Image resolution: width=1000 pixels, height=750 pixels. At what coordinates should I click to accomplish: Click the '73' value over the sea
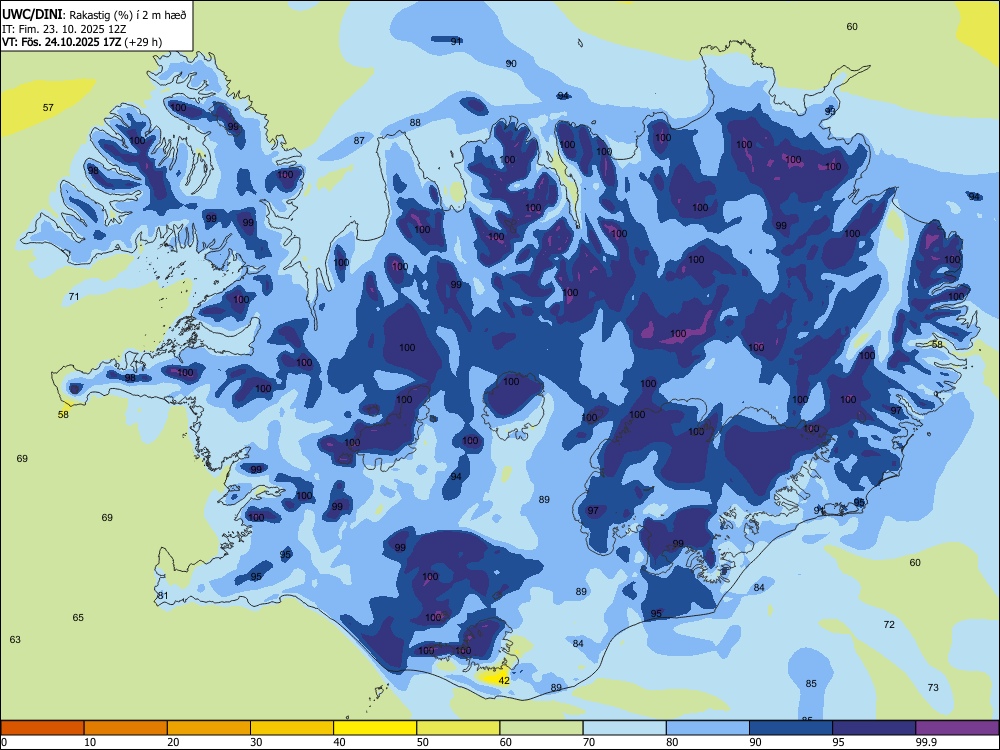coord(933,688)
